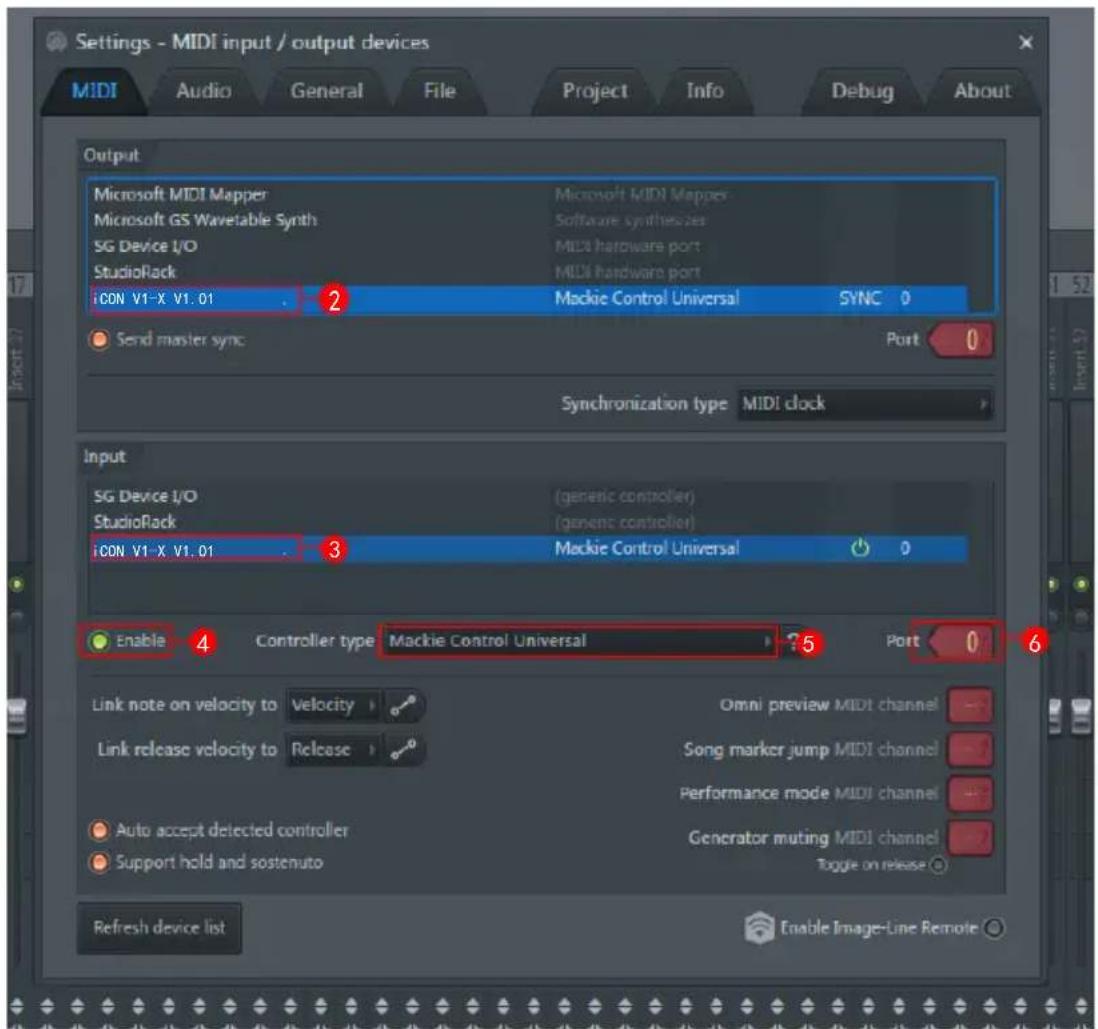This screenshot has height=1029, width=1098.
Task: Select Microsoft GS Wavetable Synth output device
Action: [x=530, y=221]
